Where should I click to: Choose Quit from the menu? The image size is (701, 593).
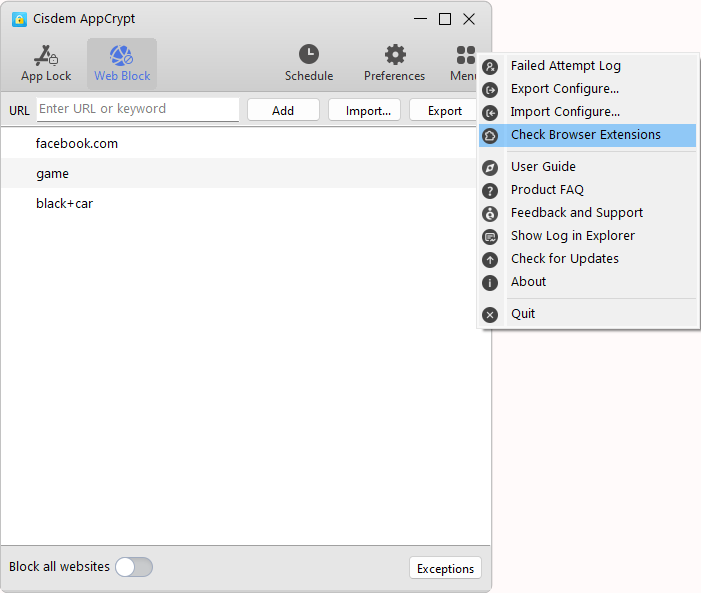click(587, 314)
